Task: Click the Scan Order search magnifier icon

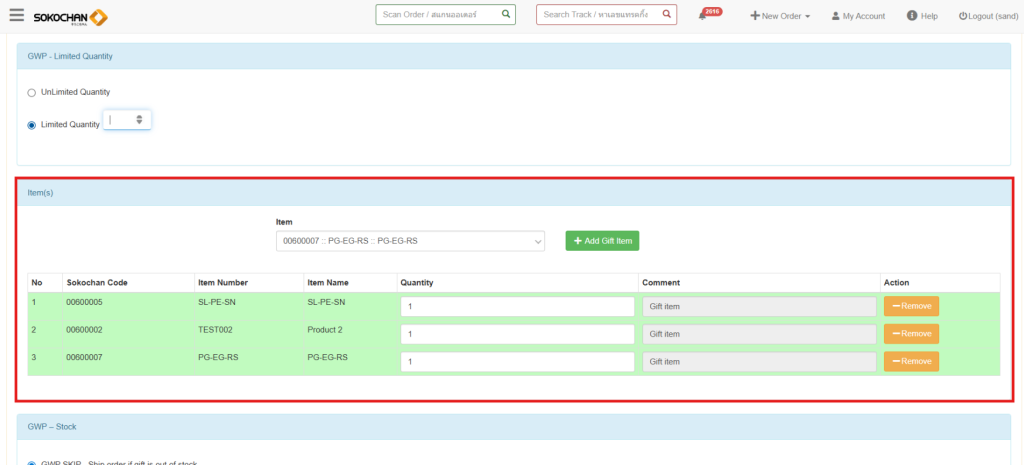Action: tap(506, 15)
